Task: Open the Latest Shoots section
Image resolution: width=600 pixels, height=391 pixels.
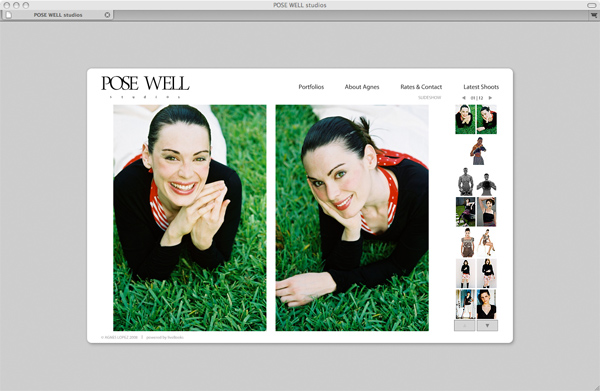Action: 481,87
